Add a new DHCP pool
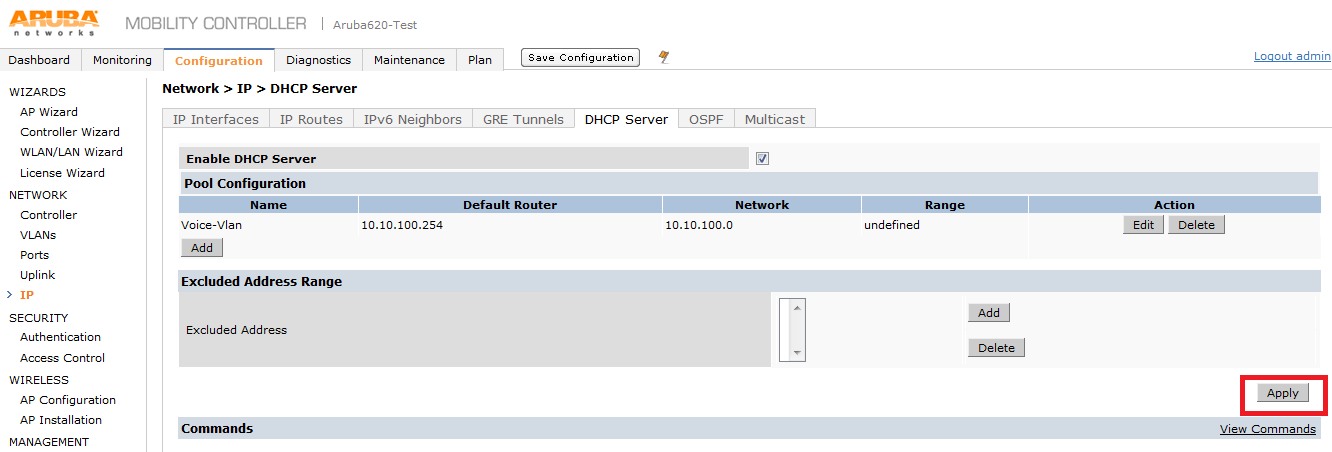Image resolution: width=1332 pixels, height=452 pixels. coord(202,247)
